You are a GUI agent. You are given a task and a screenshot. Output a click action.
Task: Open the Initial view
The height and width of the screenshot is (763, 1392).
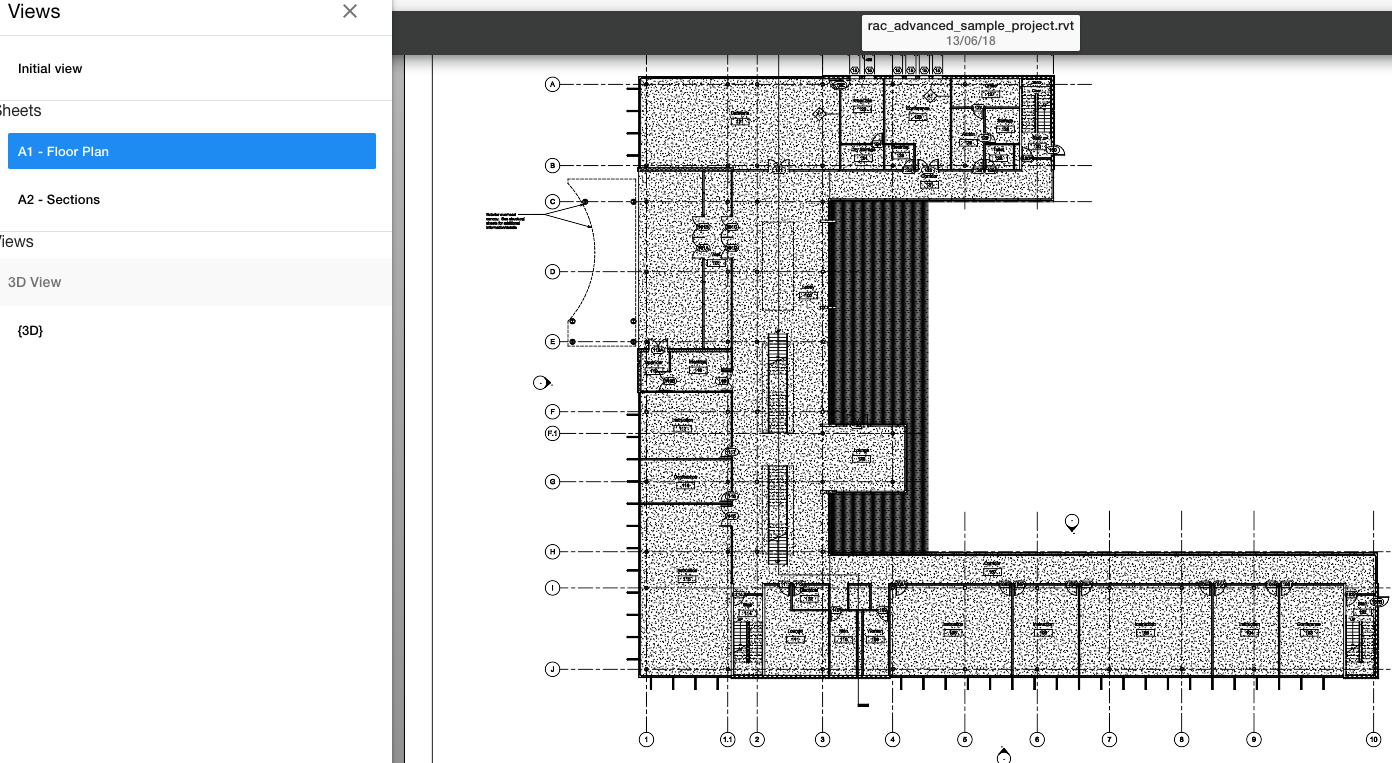[50, 69]
